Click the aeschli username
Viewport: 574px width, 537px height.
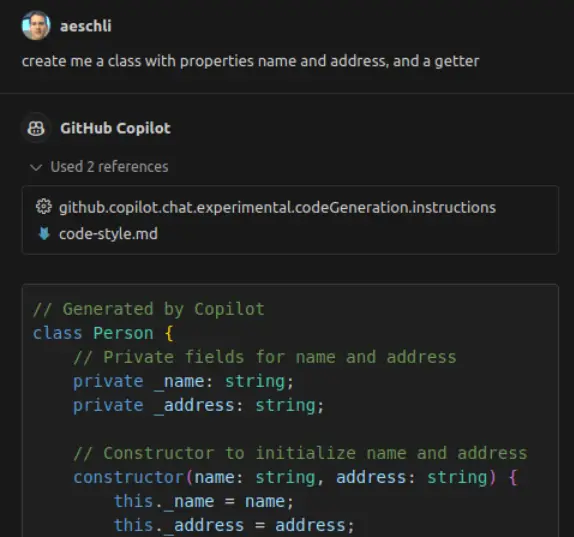[86, 26]
